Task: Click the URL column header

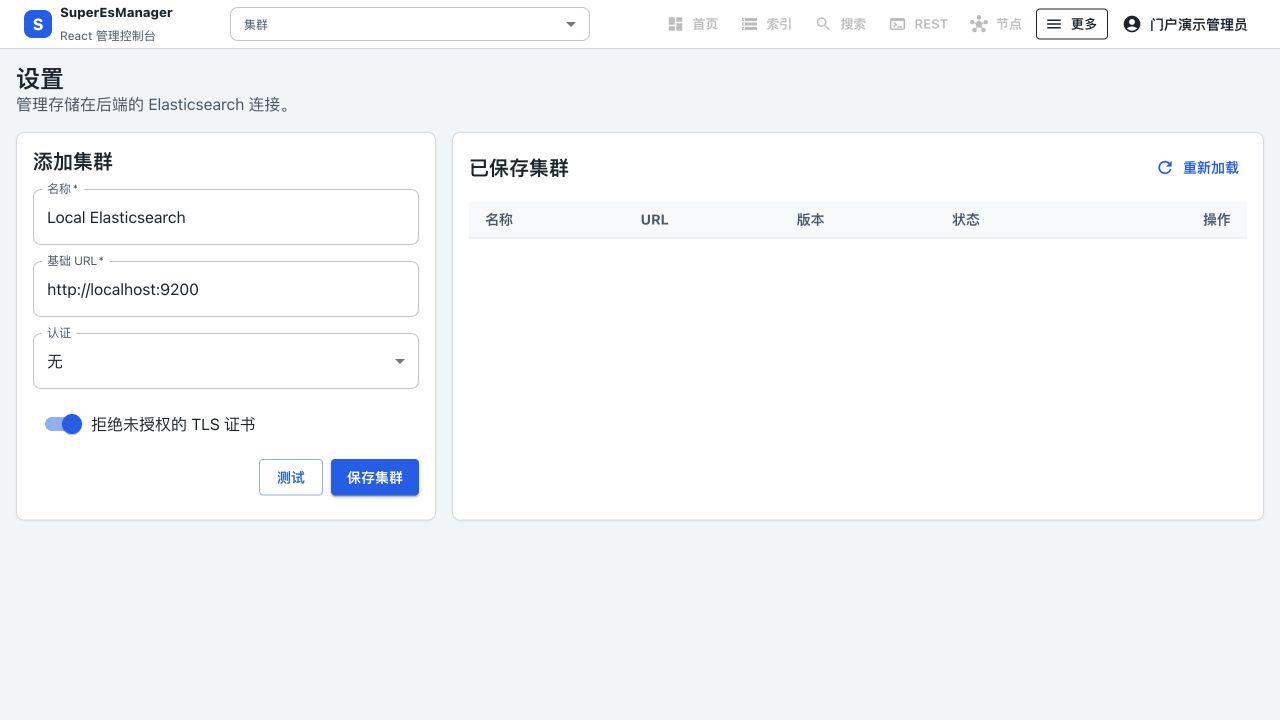Action: click(x=655, y=220)
